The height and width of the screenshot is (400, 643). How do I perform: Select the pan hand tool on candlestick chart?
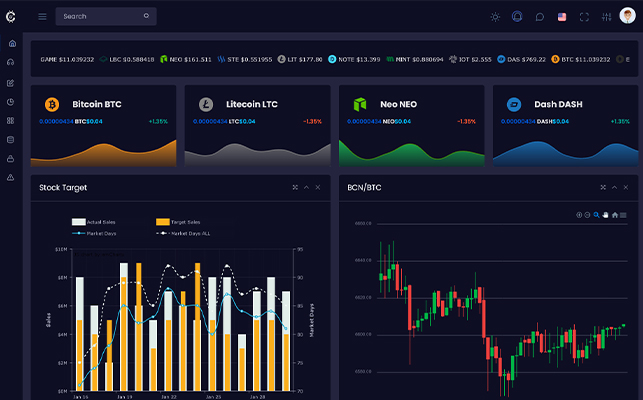coord(605,215)
